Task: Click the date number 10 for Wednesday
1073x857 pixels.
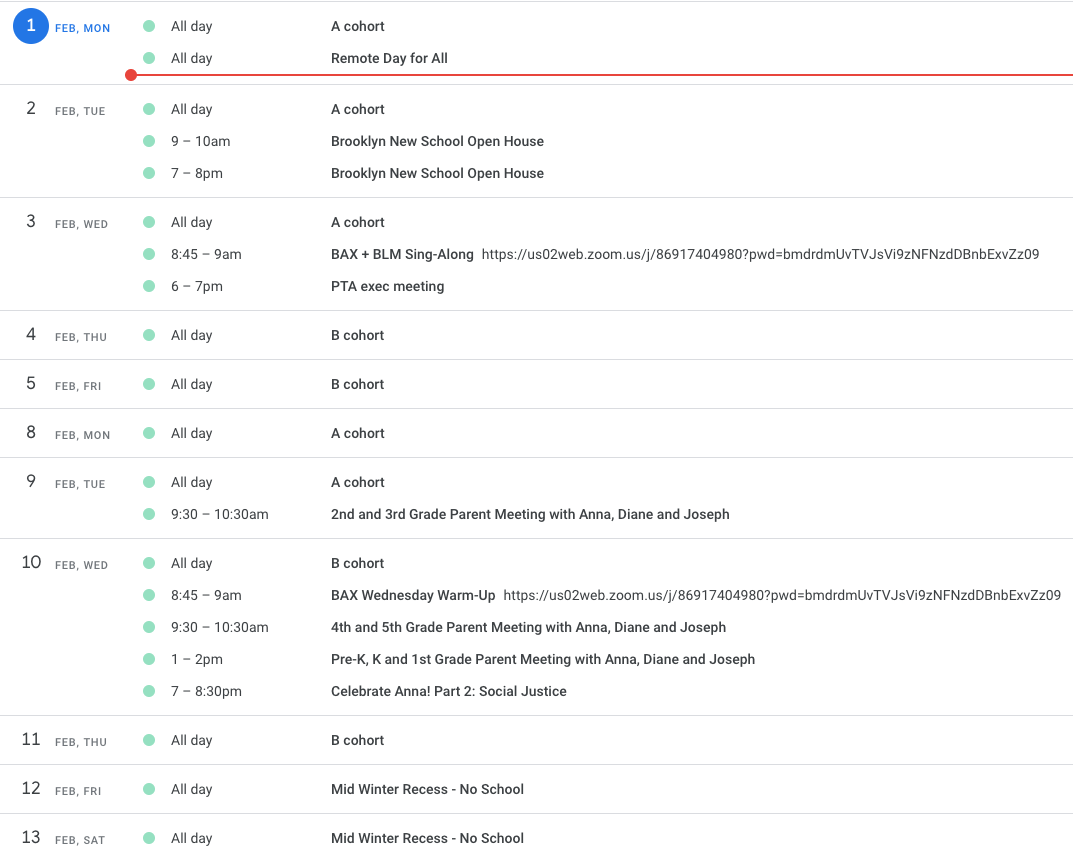Action: pyautogui.click(x=31, y=562)
